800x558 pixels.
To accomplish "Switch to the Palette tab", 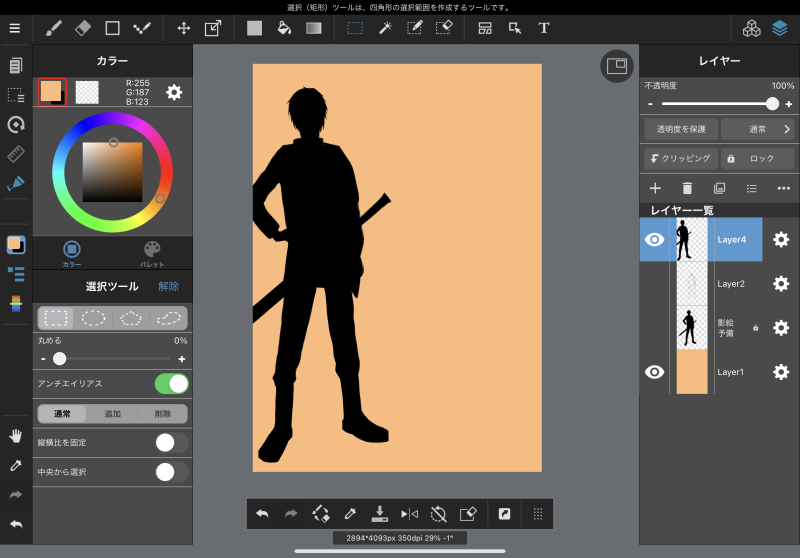I will point(152,254).
